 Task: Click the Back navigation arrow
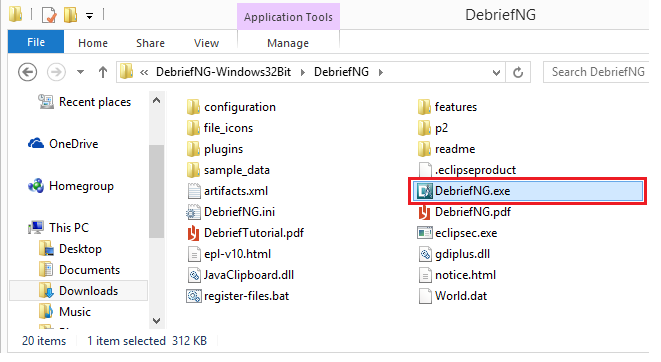pyautogui.click(x=27, y=72)
